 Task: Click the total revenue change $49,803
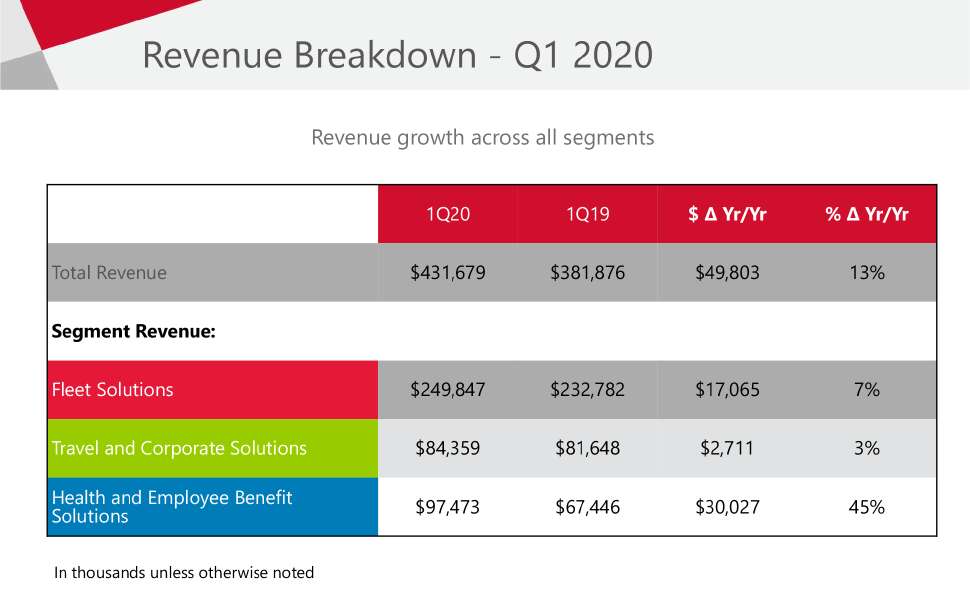tap(727, 273)
